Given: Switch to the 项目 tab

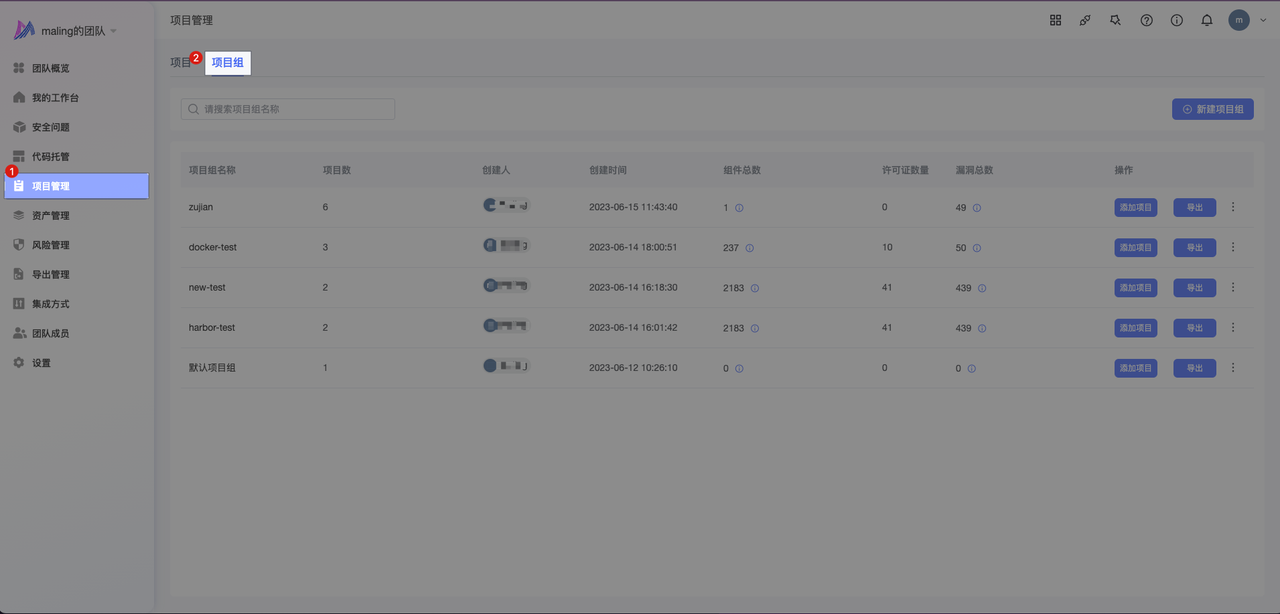Looking at the screenshot, I should (180, 62).
